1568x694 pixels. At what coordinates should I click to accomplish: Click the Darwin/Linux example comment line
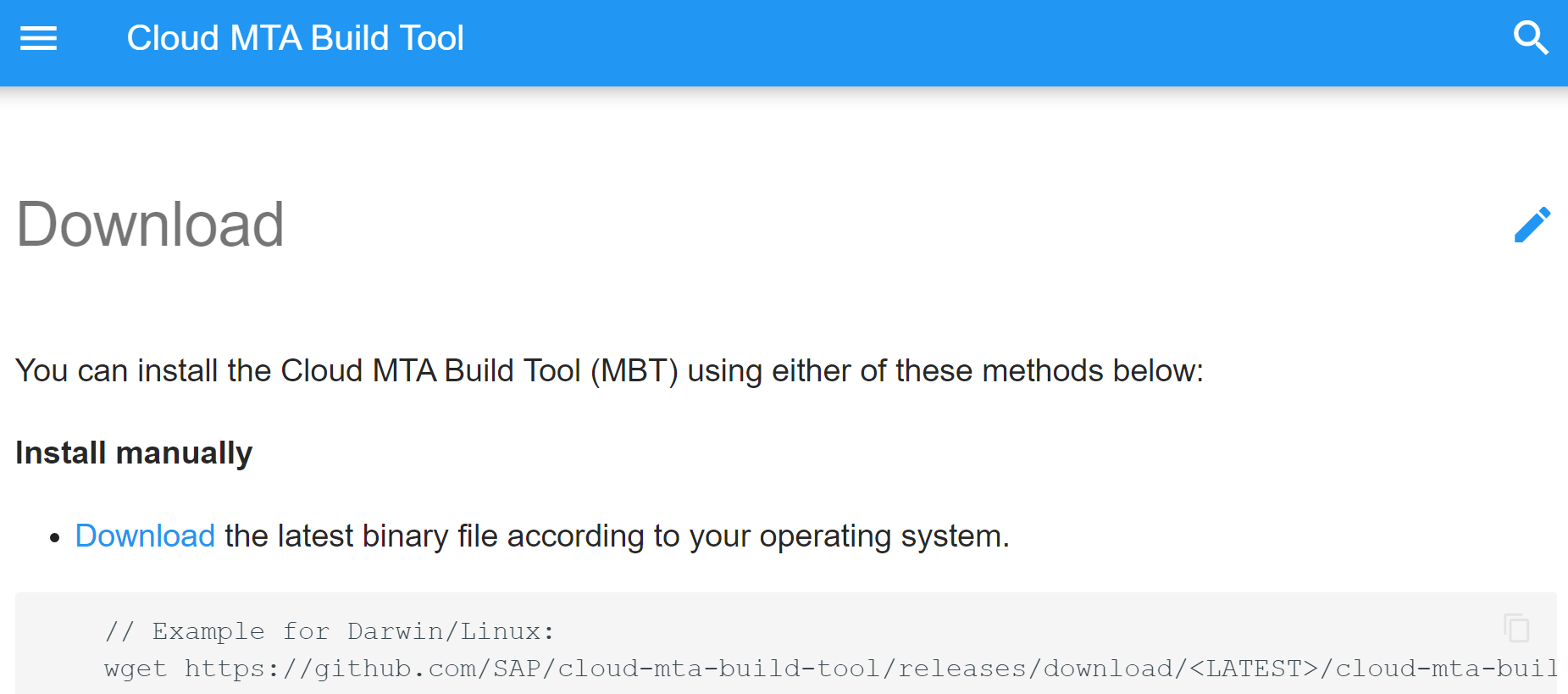pyautogui.click(x=330, y=631)
